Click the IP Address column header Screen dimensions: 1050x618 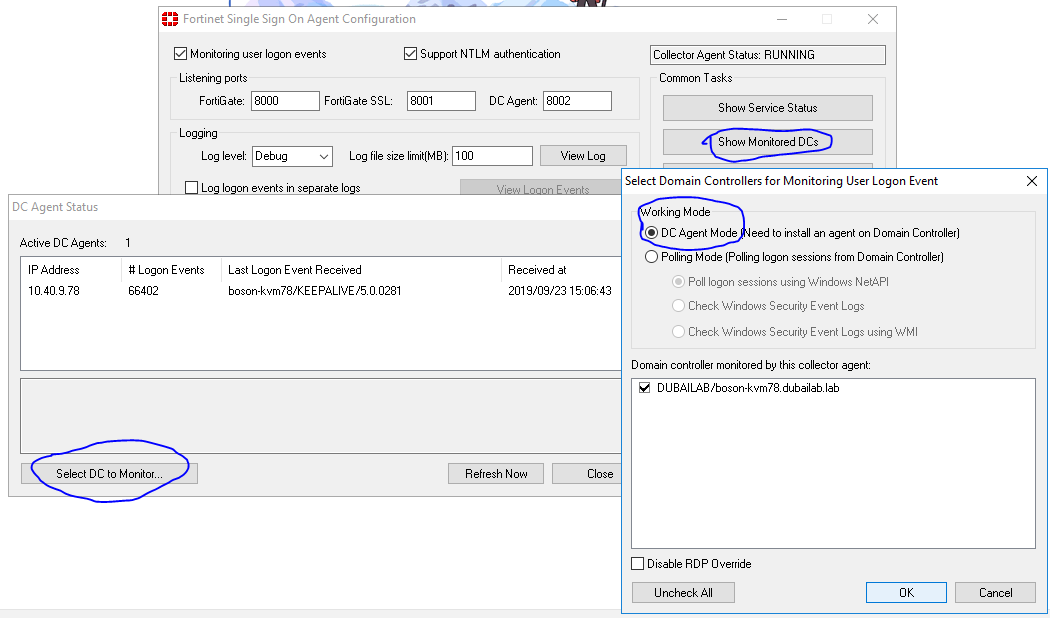(71, 270)
